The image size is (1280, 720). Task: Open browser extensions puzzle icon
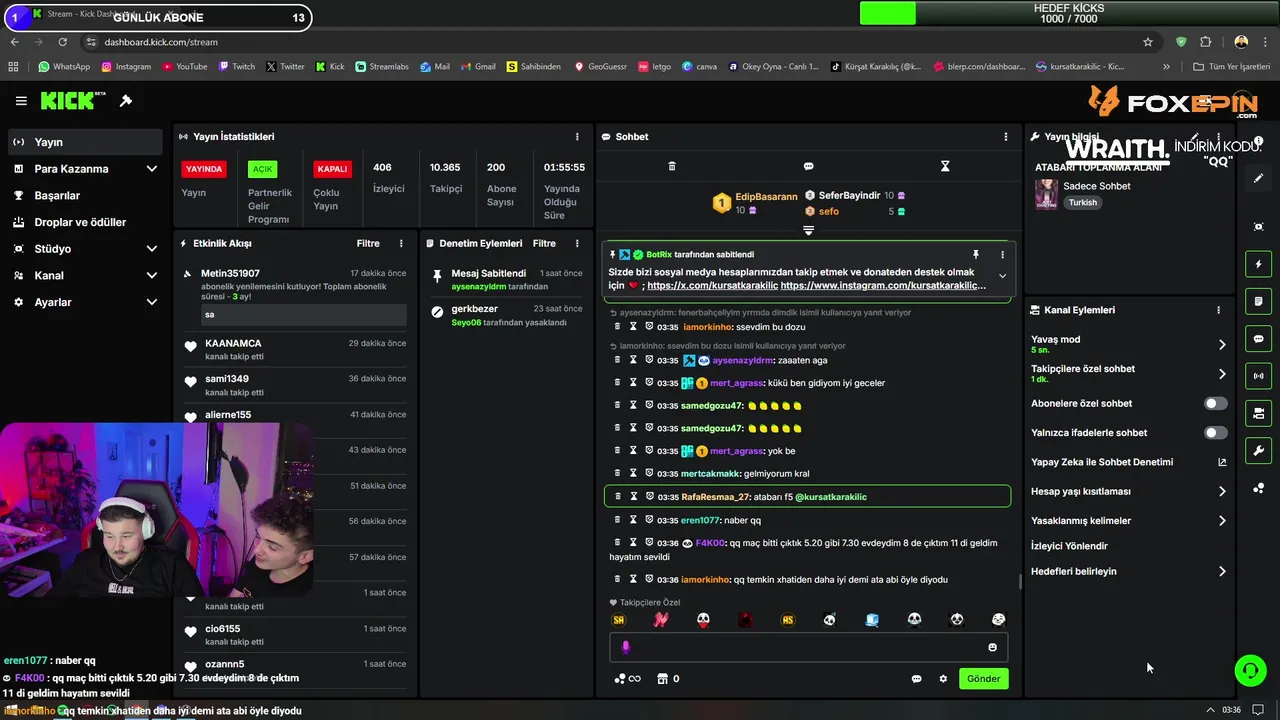click(1205, 42)
